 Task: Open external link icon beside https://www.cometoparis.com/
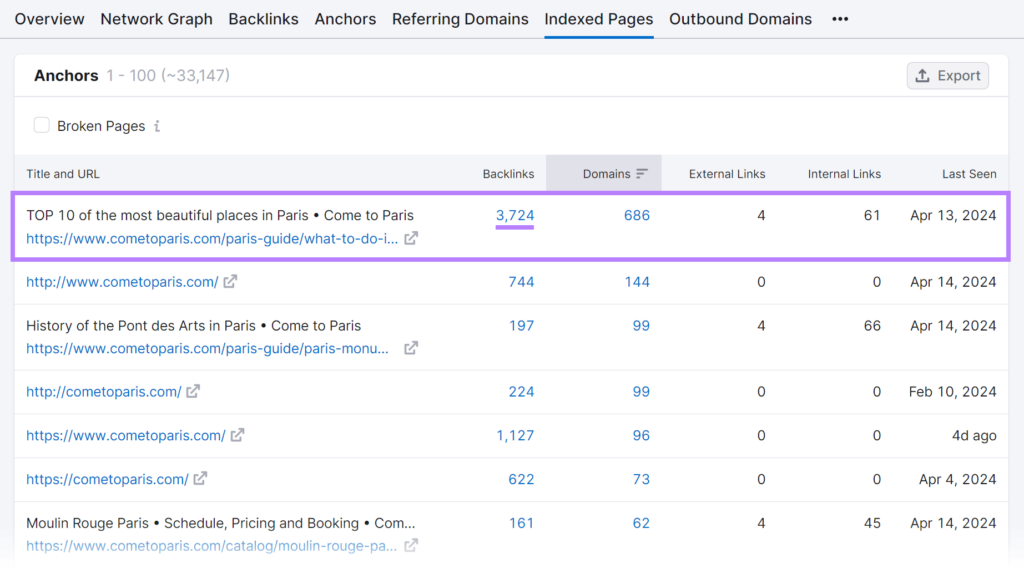pyautogui.click(x=238, y=435)
